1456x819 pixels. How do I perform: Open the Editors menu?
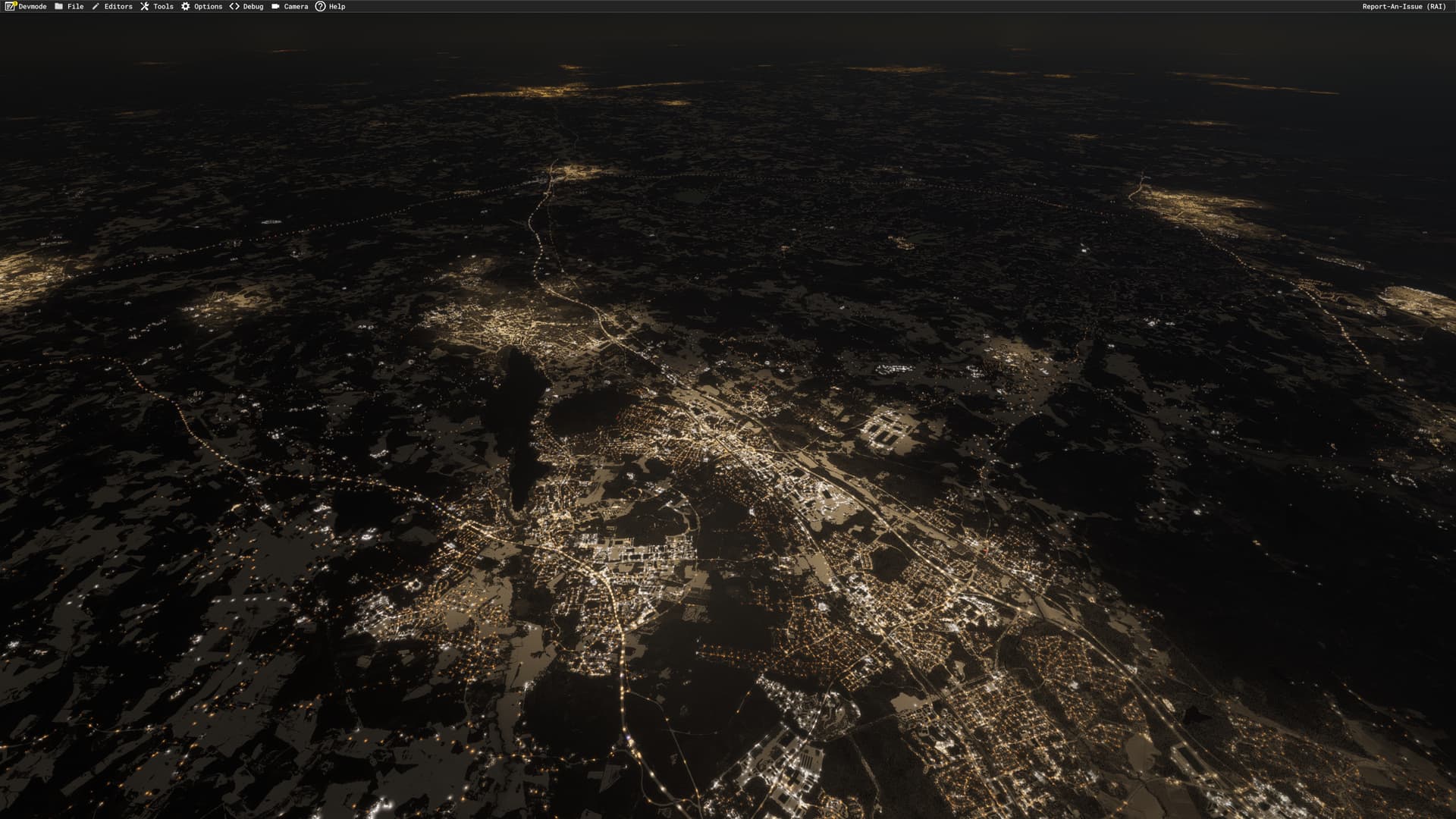118,6
